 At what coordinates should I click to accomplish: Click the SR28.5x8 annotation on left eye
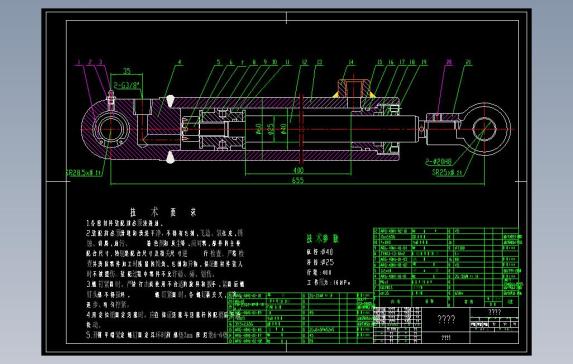84,172
